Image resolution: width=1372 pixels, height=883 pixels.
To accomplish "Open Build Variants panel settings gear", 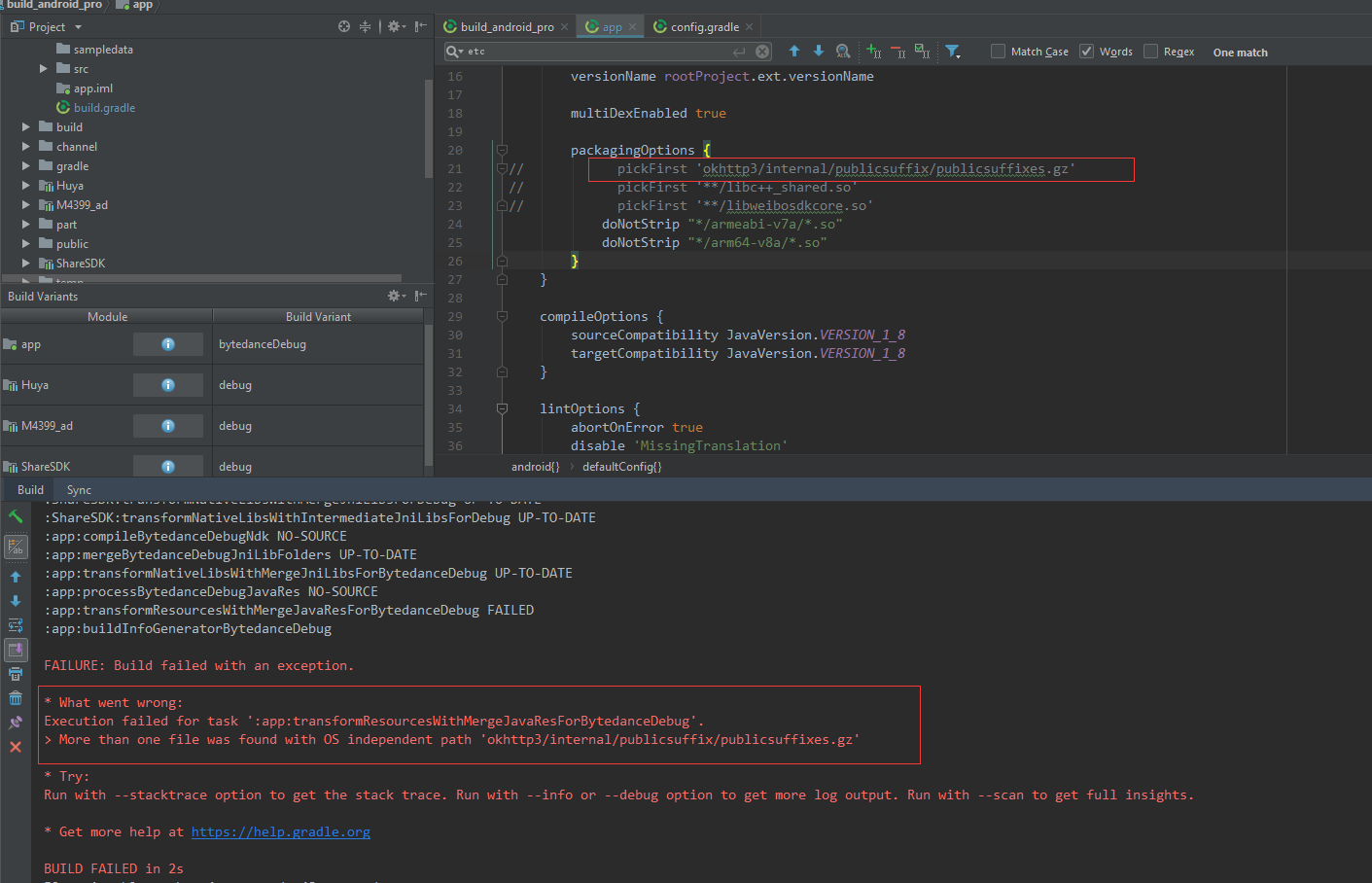I will [x=396, y=296].
